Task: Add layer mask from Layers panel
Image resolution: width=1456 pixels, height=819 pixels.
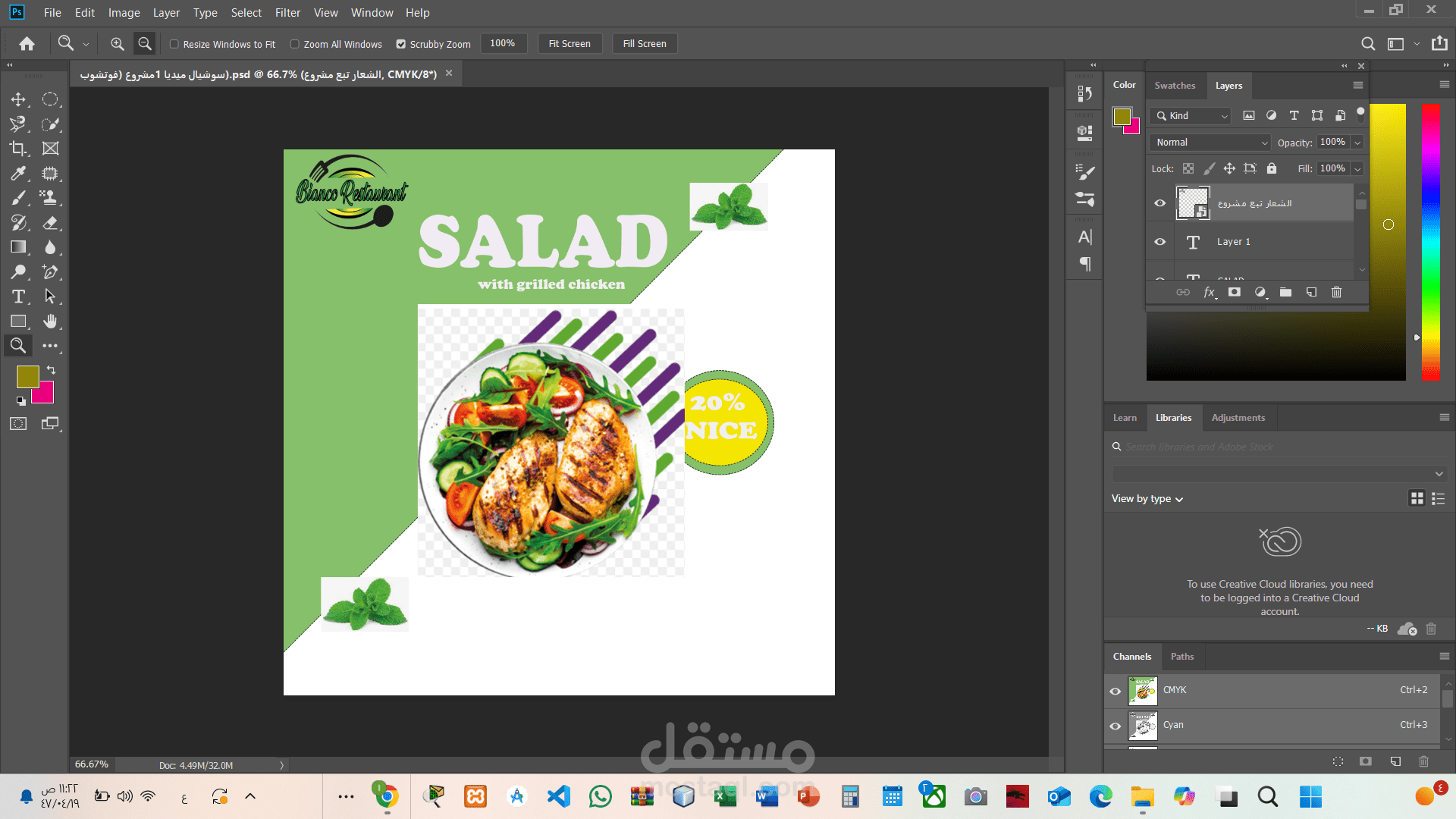Action: point(1235,292)
